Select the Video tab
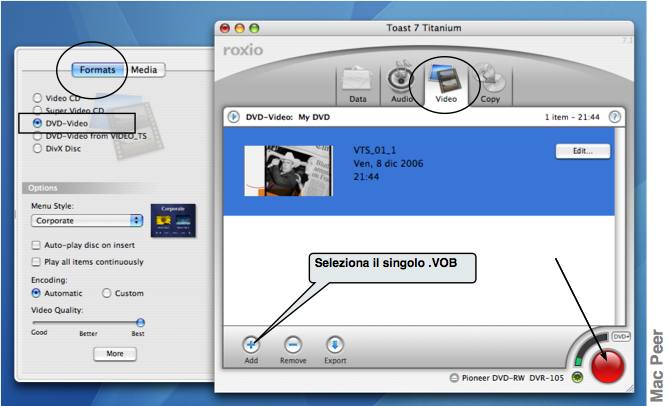This screenshot has width=667, height=406. click(446, 85)
